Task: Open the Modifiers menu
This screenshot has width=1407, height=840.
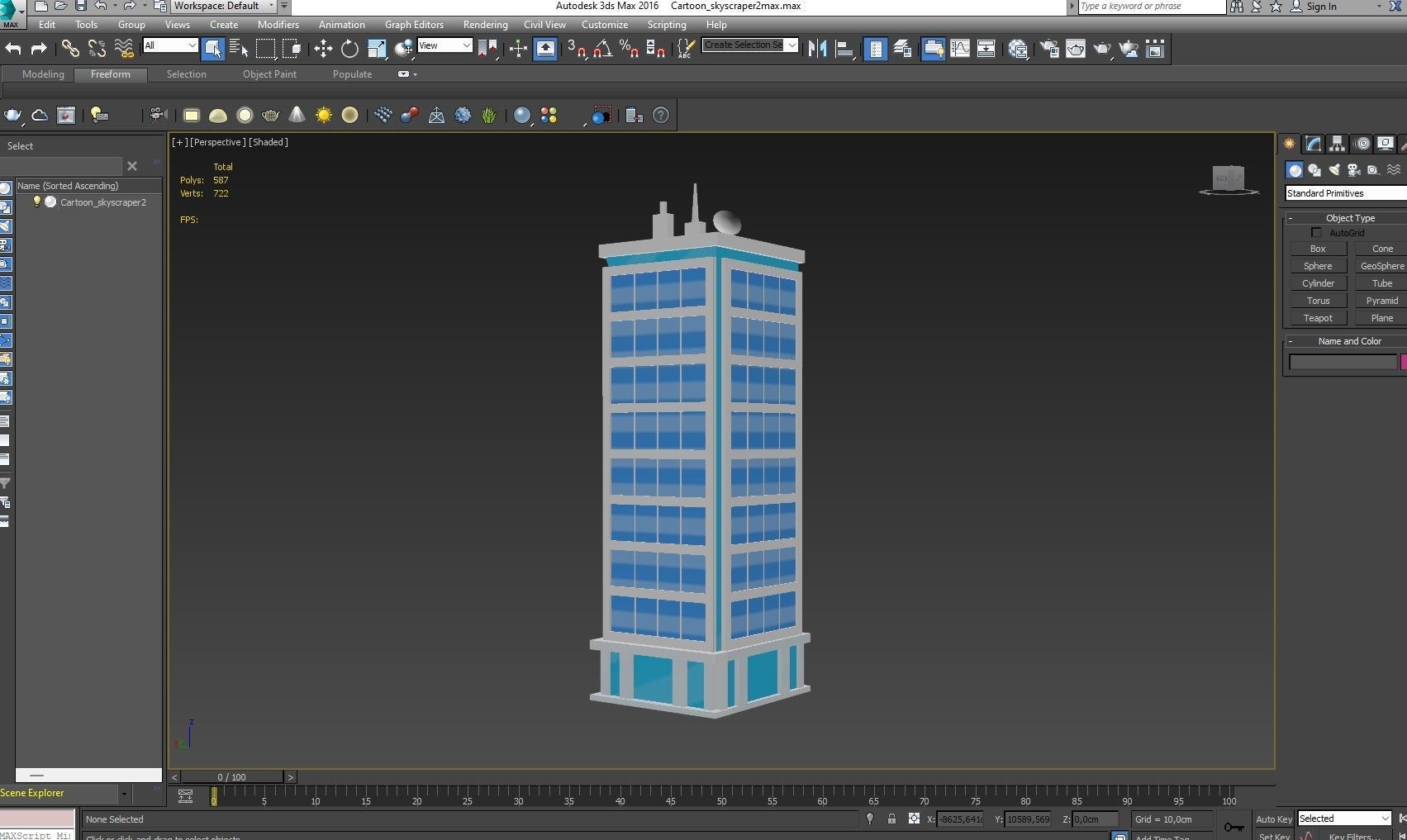Action: click(278, 25)
